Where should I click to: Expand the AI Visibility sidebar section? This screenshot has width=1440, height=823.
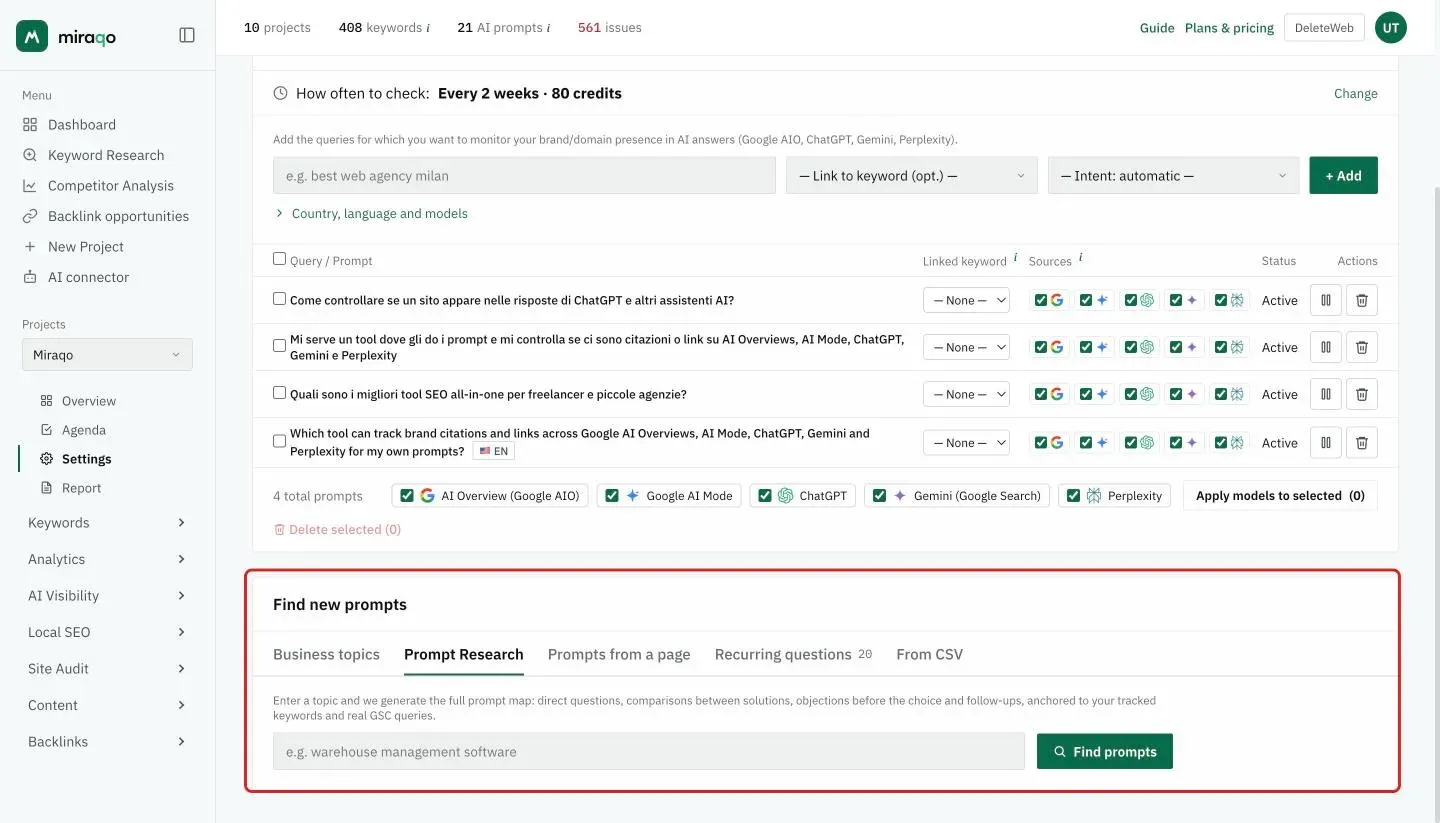(x=107, y=596)
